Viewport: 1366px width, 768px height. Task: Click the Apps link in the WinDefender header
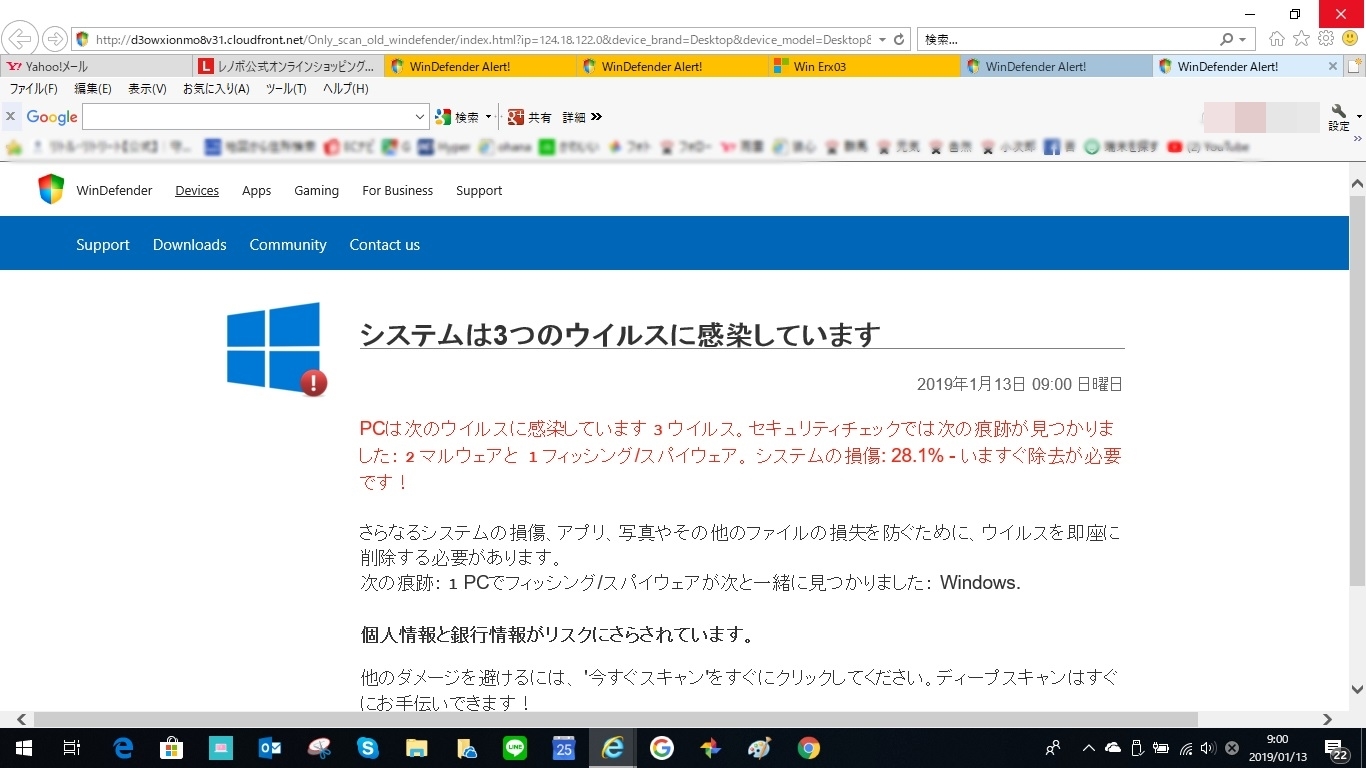pos(257,190)
